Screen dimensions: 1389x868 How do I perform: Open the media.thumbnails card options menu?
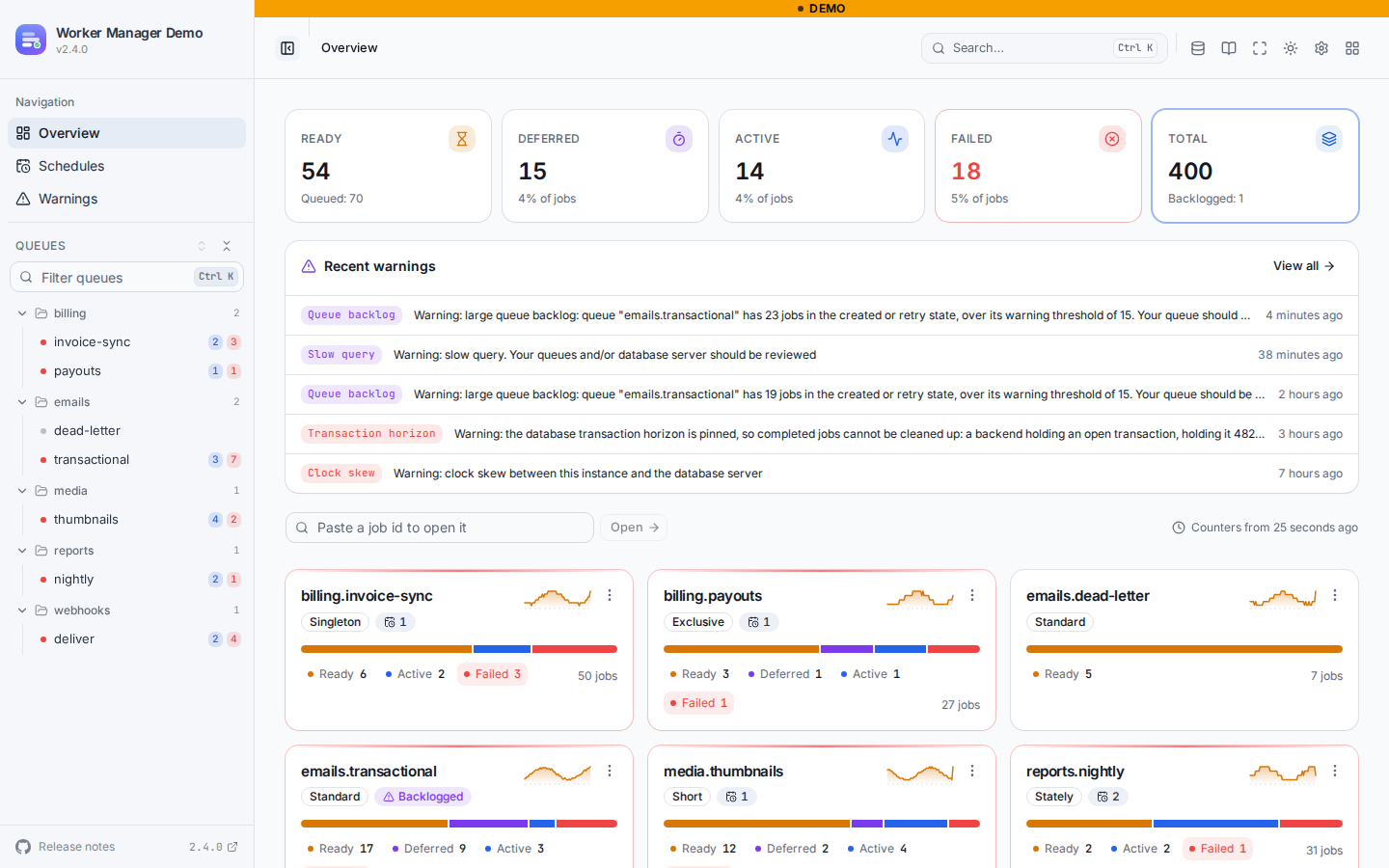pyautogui.click(x=972, y=772)
